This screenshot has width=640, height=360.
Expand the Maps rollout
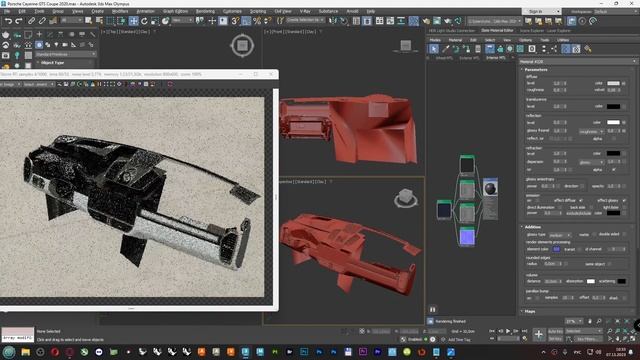tap(529, 311)
